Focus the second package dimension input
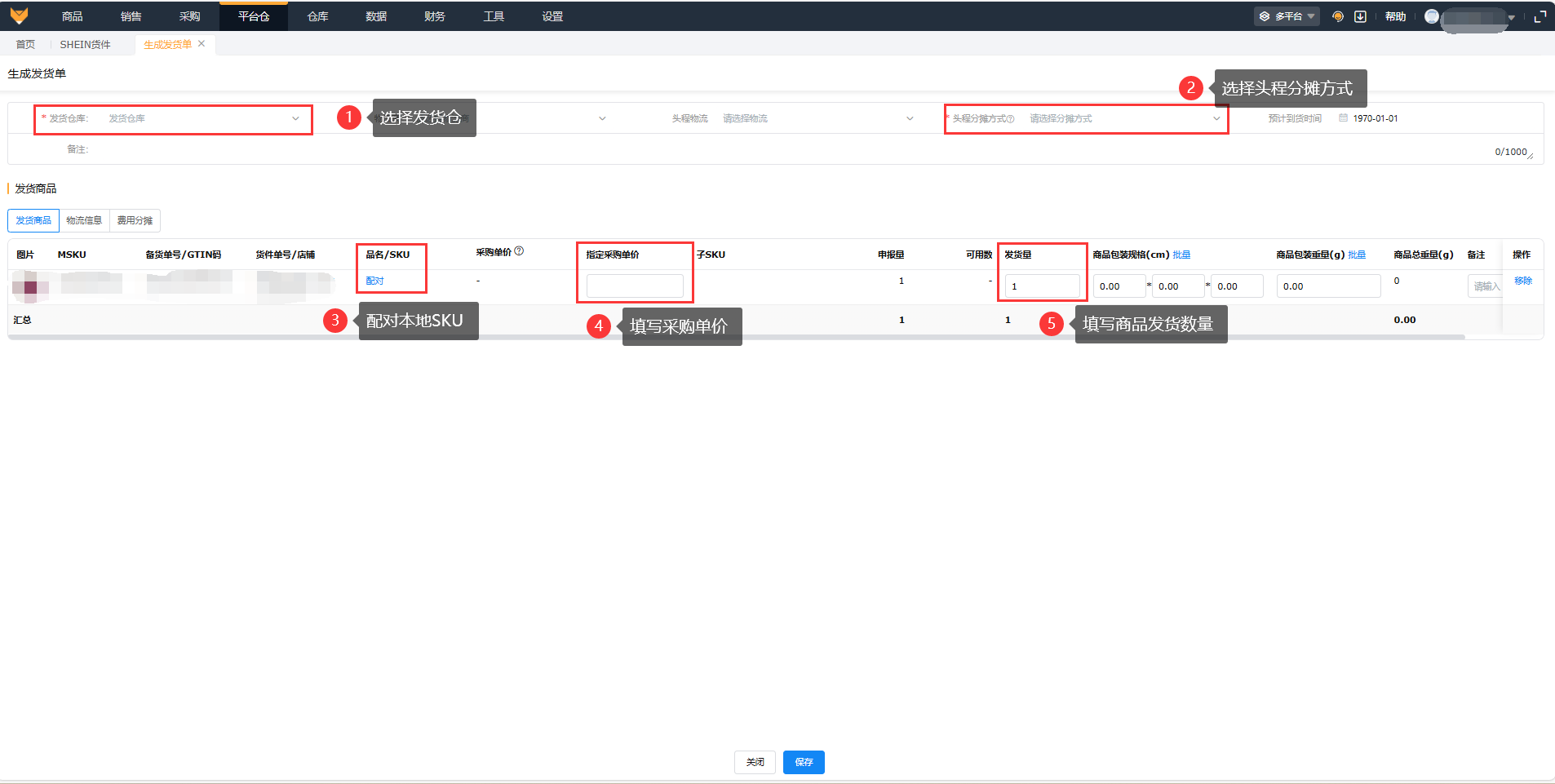 coord(1178,286)
